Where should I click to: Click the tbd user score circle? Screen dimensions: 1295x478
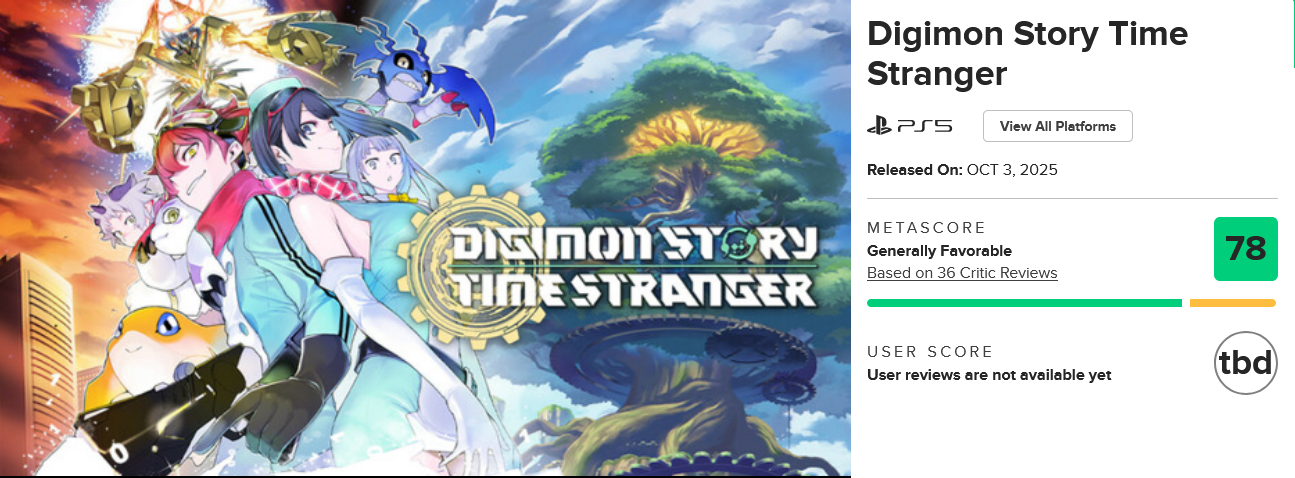click(1245, 362)
